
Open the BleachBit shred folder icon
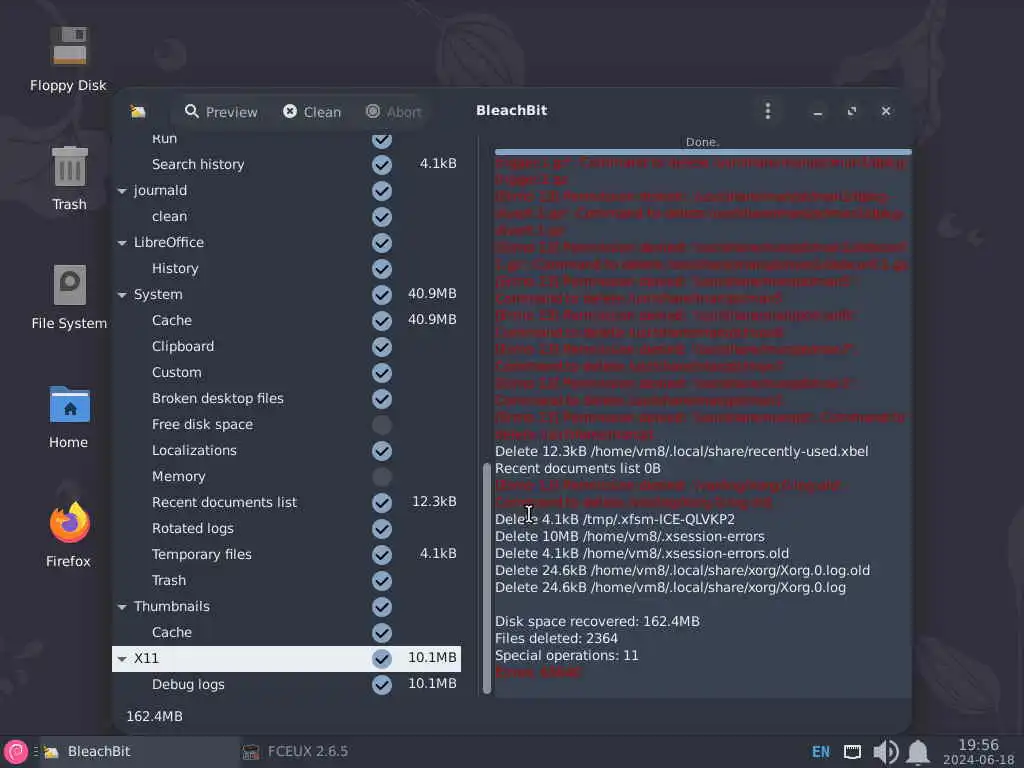tap(138, 112)
